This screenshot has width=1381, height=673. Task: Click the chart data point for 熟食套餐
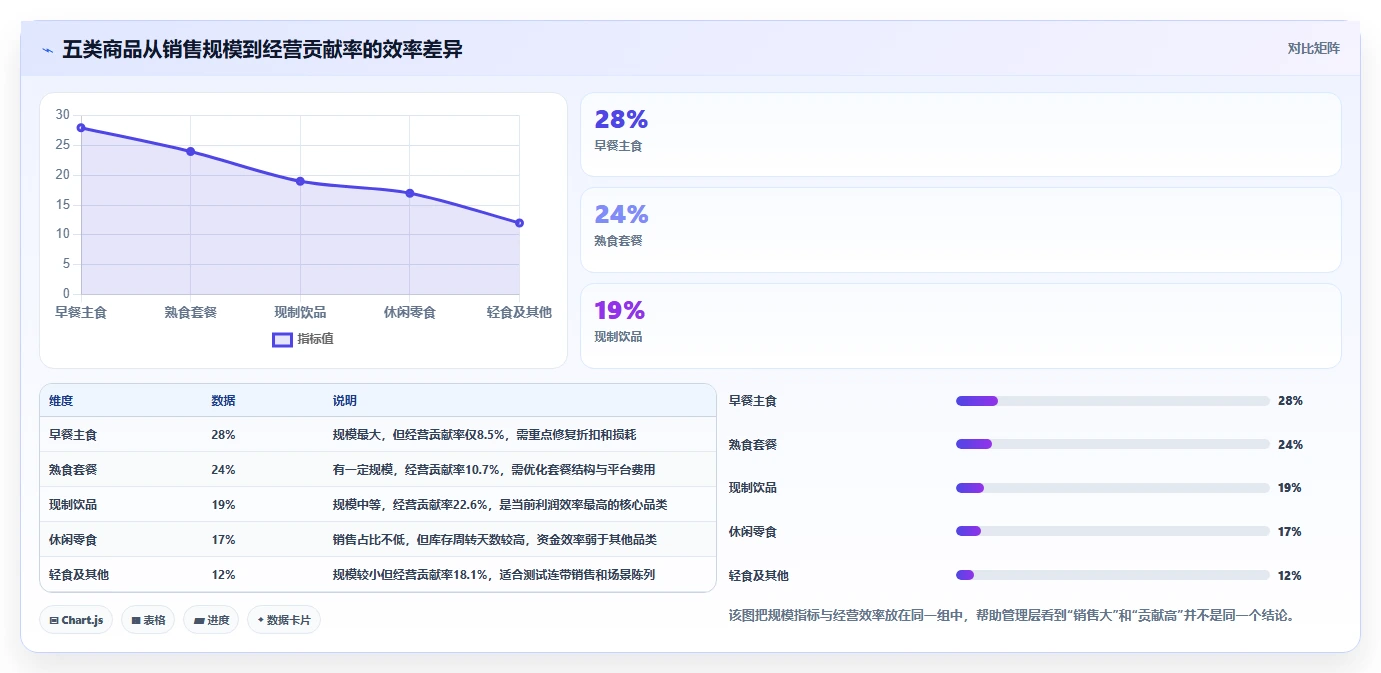point(190,151)
